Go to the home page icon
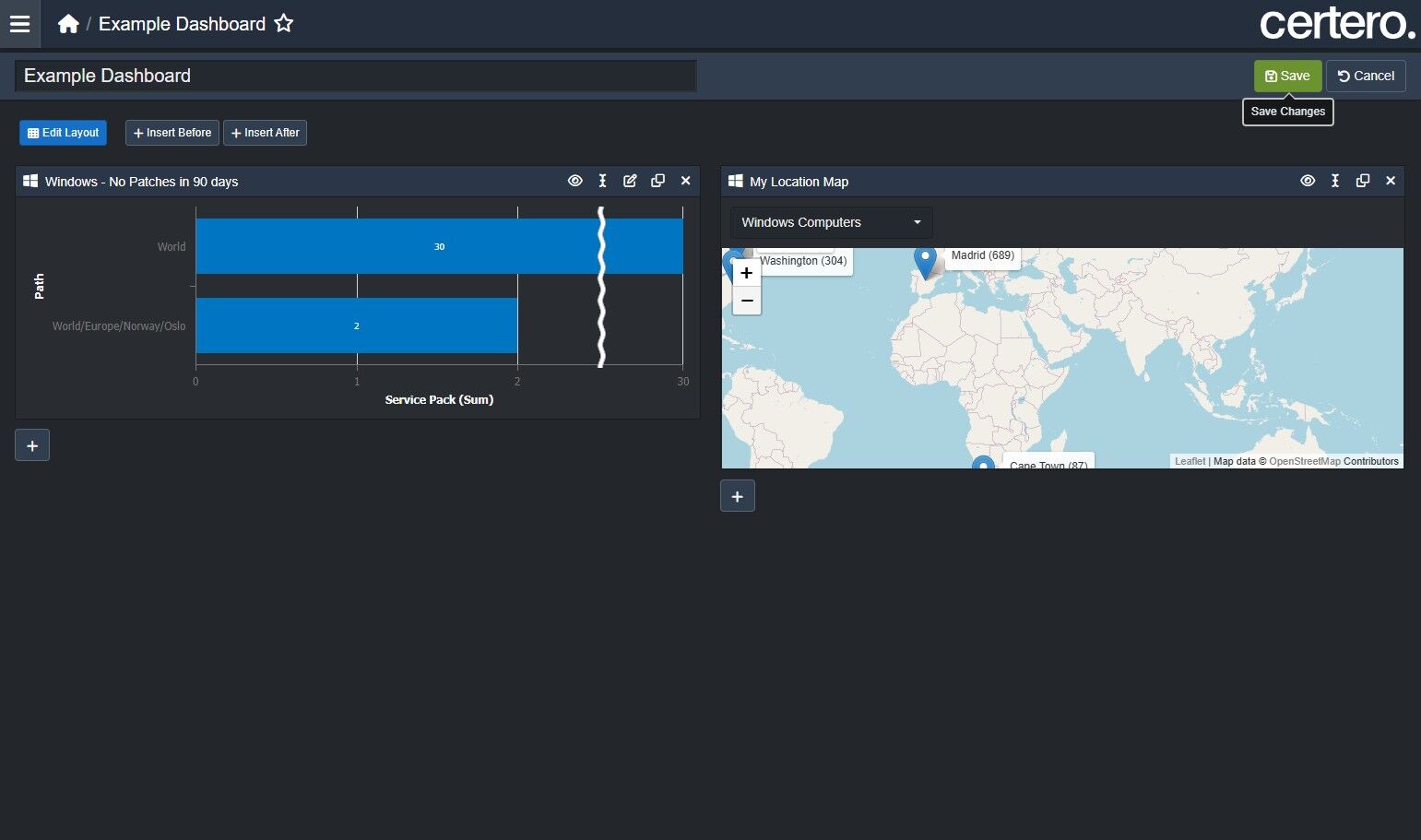This screenshot has height=840, width=1421. (x=68, y=24)
